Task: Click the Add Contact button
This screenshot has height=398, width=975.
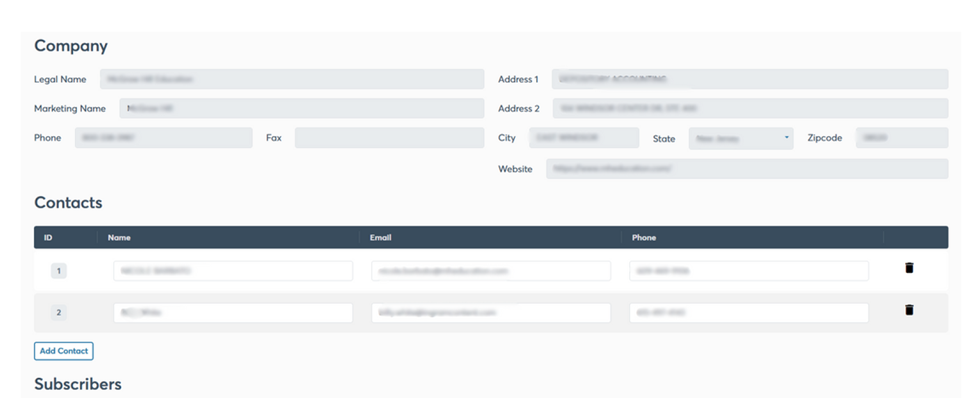Action: [x=63, y=351]
